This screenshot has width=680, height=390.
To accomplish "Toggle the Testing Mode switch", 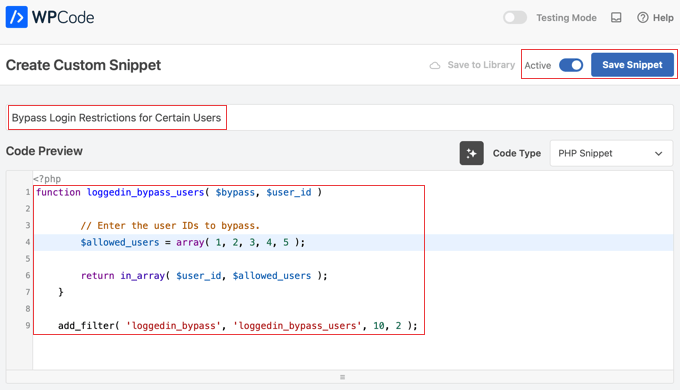I will [x=515, y=18].
